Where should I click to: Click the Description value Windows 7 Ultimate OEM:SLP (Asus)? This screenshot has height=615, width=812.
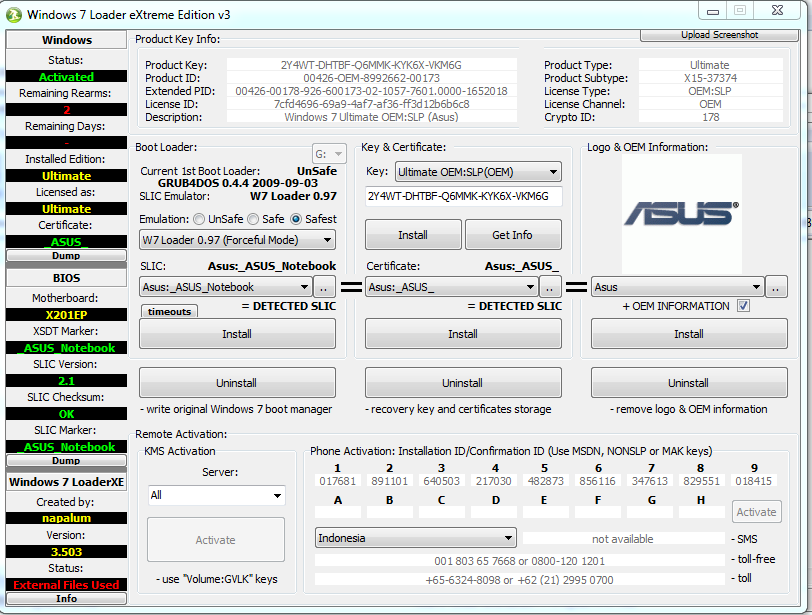(x=371, y=117)
